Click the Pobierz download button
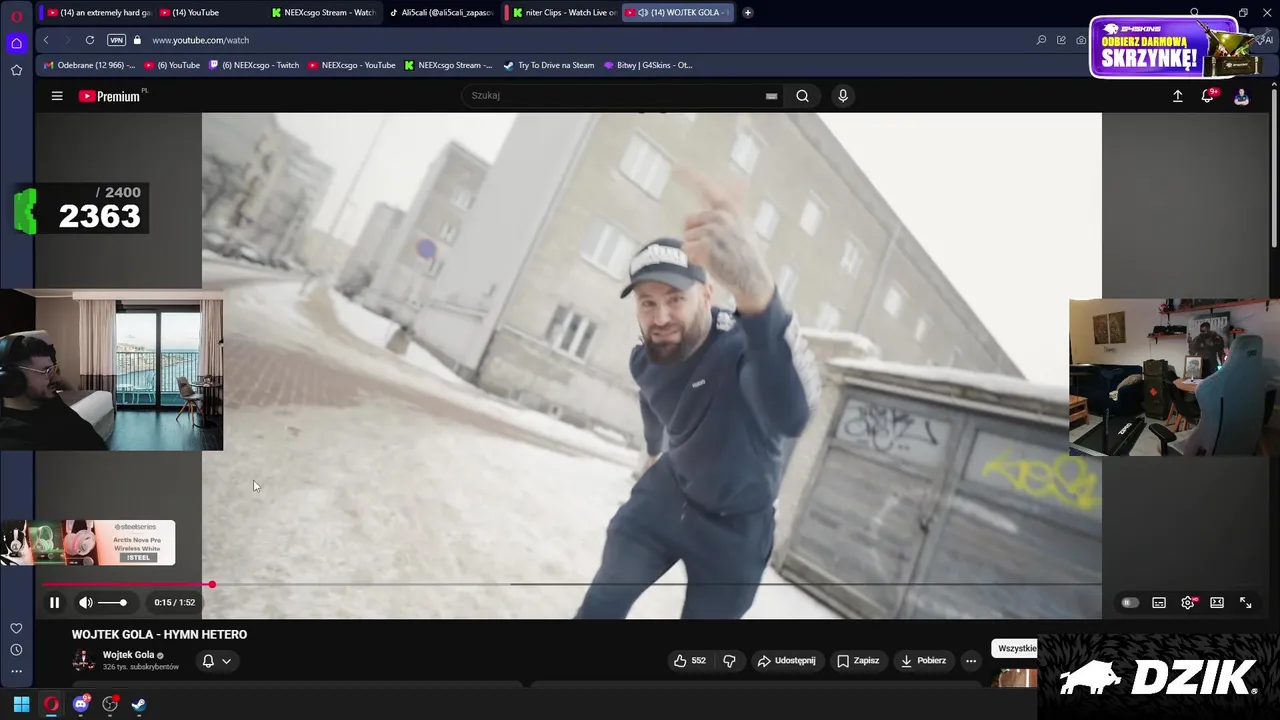Image resolution: width=1280 pixels, height=720 pixels. 923,661
